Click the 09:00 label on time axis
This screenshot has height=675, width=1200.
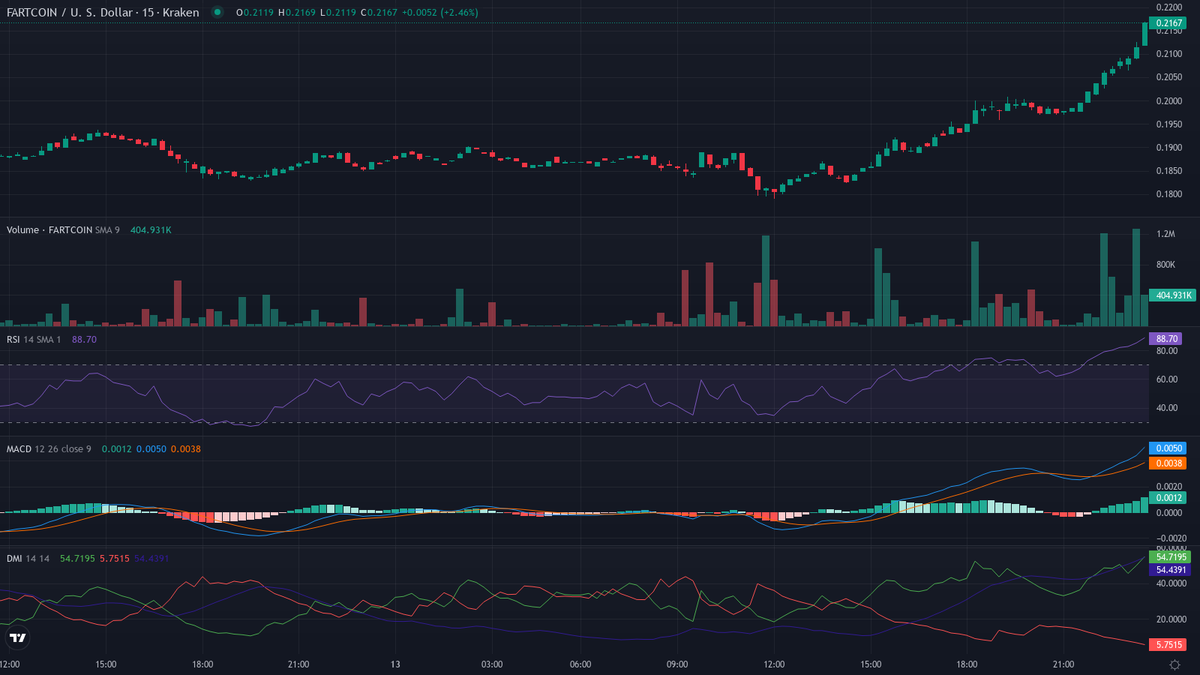[x=677, y=664]
